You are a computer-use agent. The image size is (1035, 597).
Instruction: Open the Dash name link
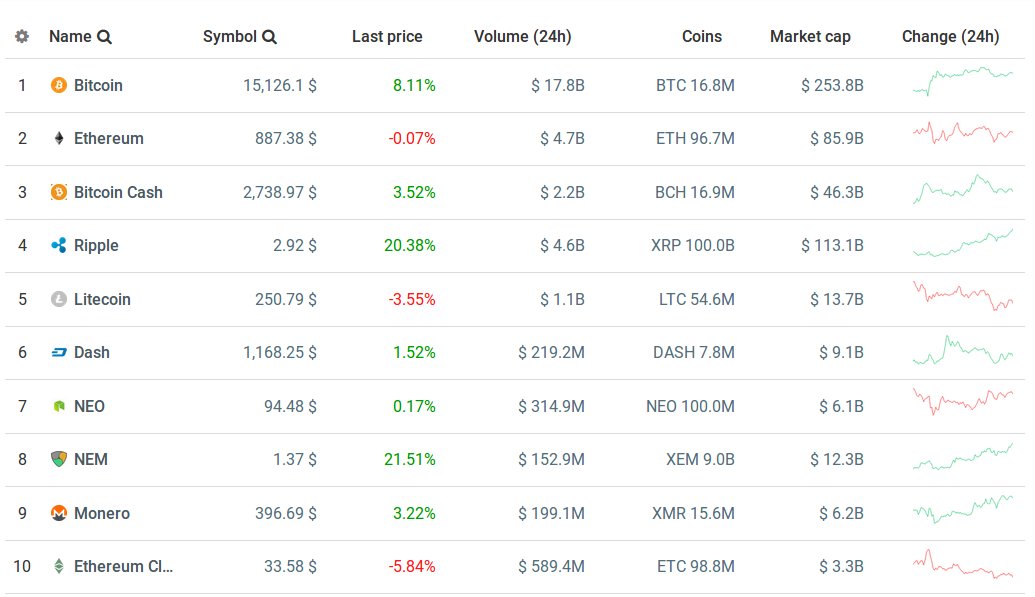point(92,352)
